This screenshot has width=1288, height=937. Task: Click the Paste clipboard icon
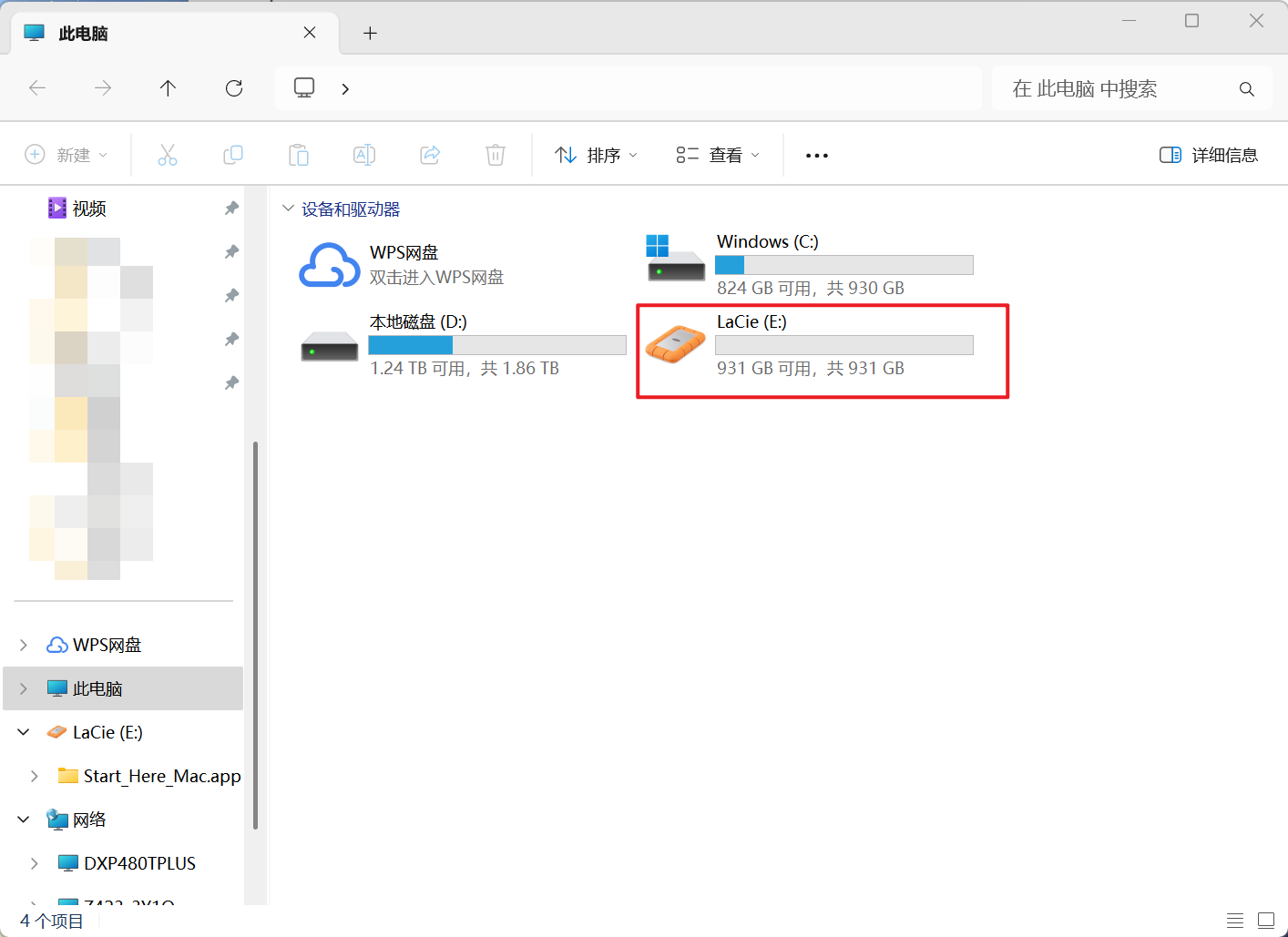(x=299, y=155)
